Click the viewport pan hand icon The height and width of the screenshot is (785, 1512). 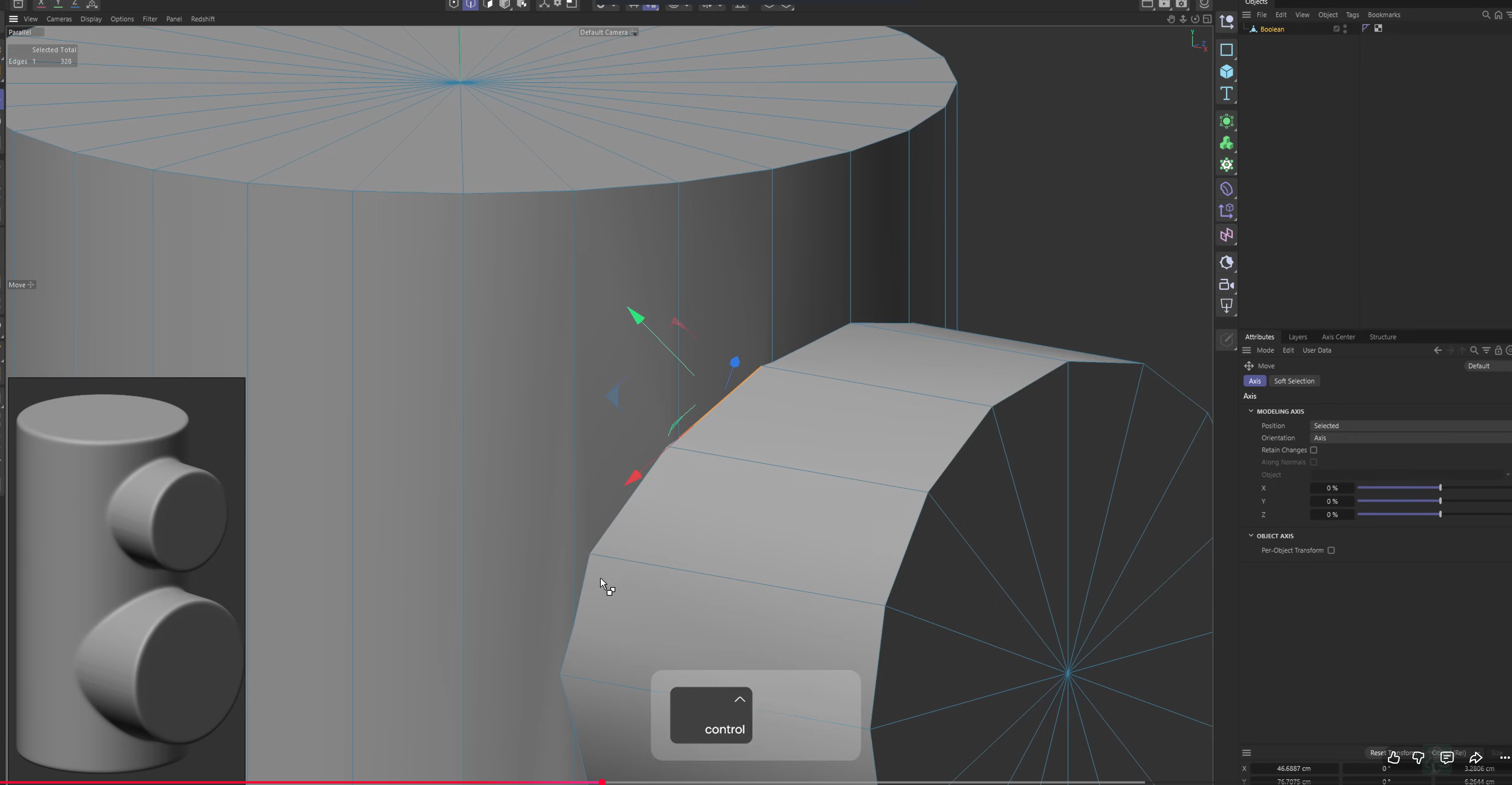click(x=1171, y=19)
